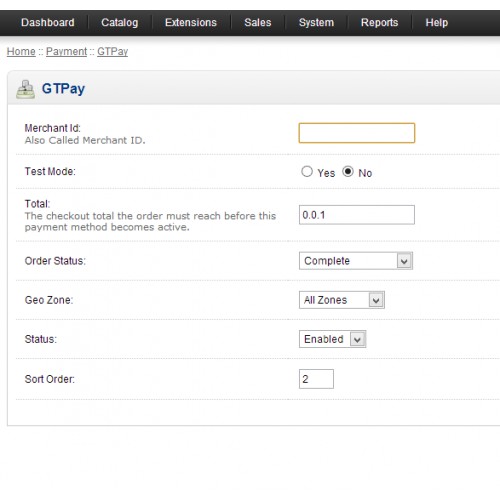Open the Sales menu

point(258,23)
